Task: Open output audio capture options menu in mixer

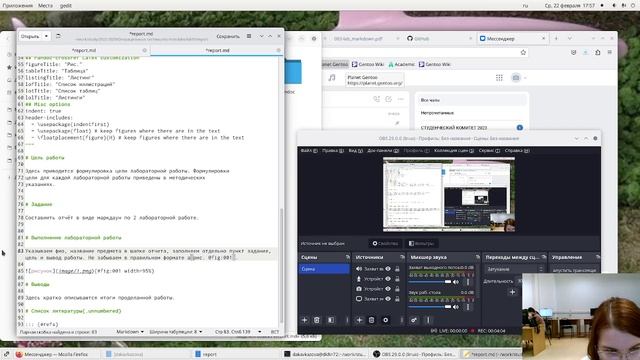Action: point(468,282)
